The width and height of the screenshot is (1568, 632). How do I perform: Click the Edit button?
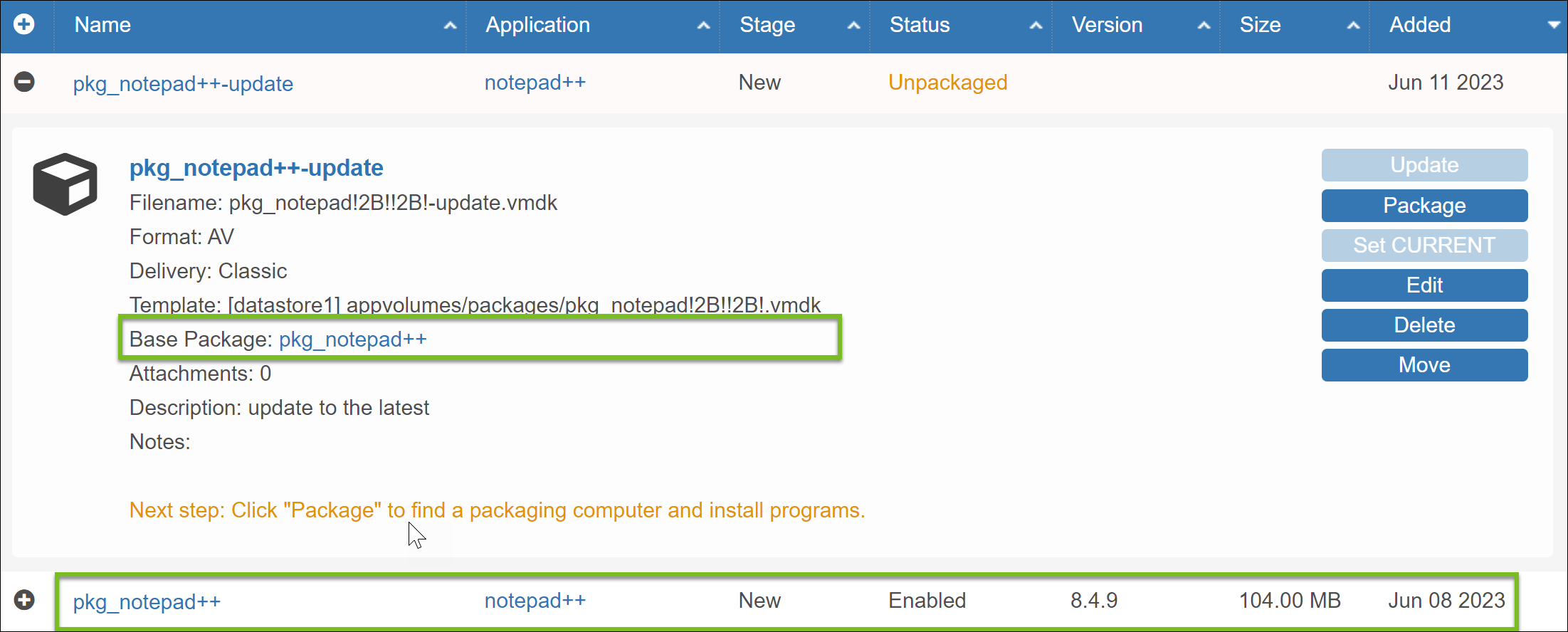tap(1424, 285)
